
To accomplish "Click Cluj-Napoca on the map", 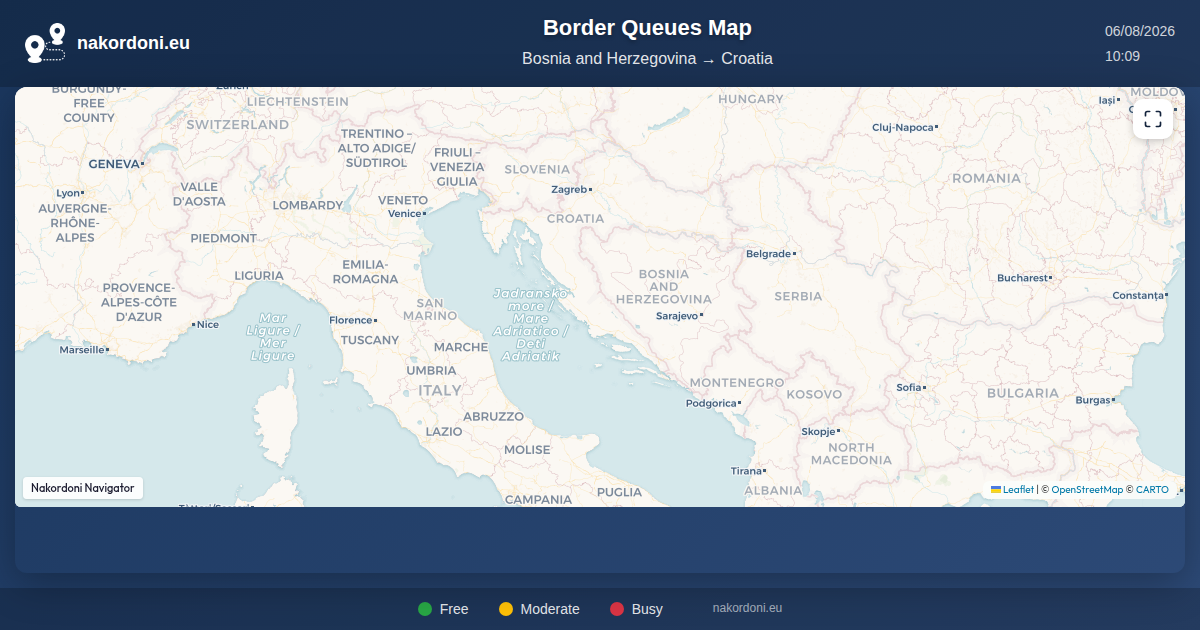I will 903,127.
